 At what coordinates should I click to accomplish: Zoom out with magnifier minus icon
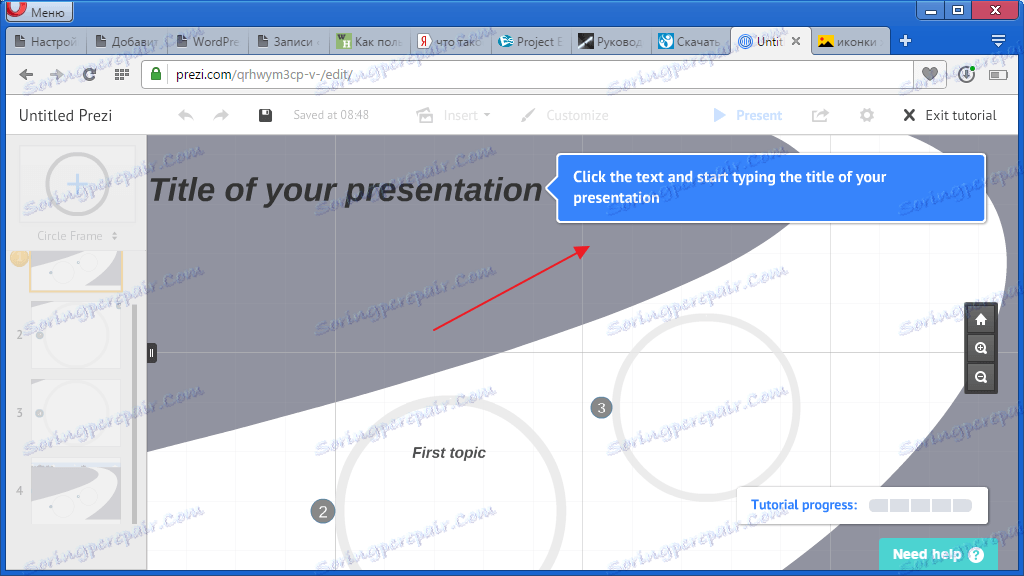coord(981,377)
